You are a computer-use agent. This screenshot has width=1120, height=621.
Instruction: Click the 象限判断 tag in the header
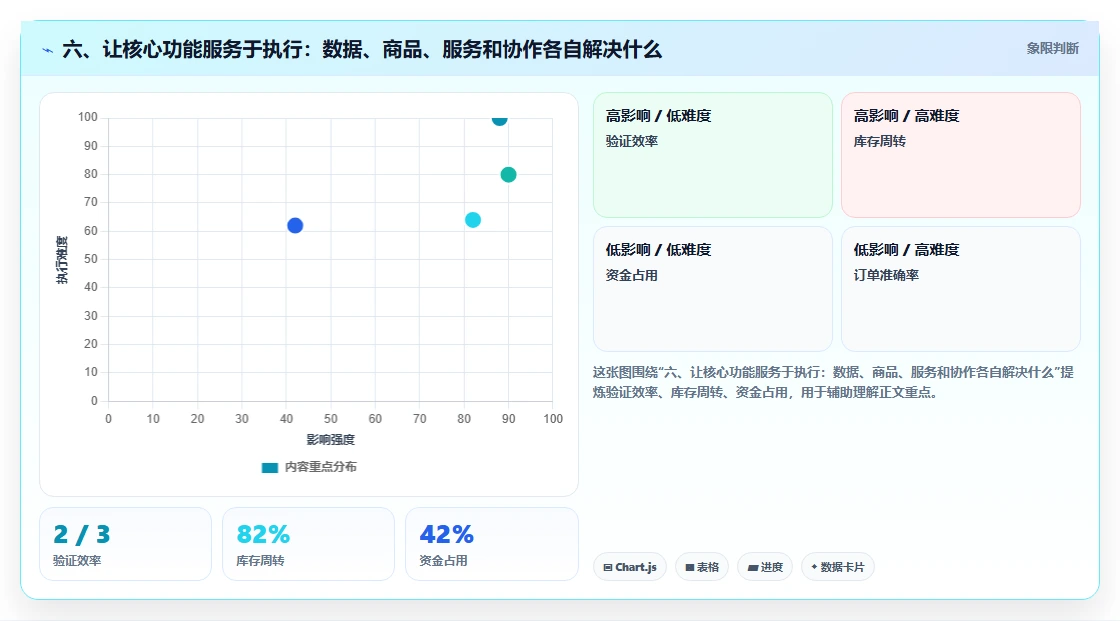[x=1052, y=49]
